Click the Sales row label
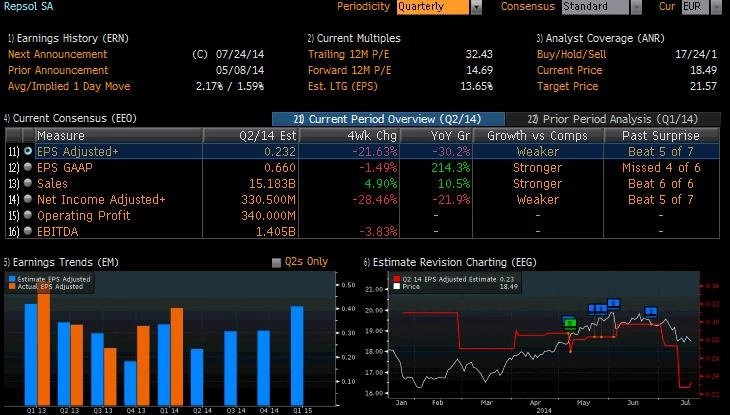The width and height of the screenshot is (730, 415). pos(52,183)
